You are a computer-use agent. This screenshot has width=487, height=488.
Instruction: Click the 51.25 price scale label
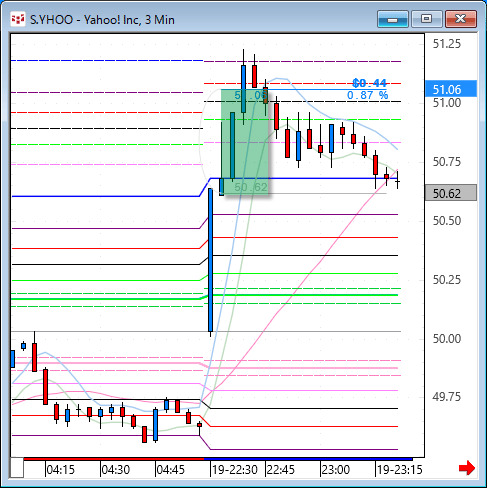447,44
